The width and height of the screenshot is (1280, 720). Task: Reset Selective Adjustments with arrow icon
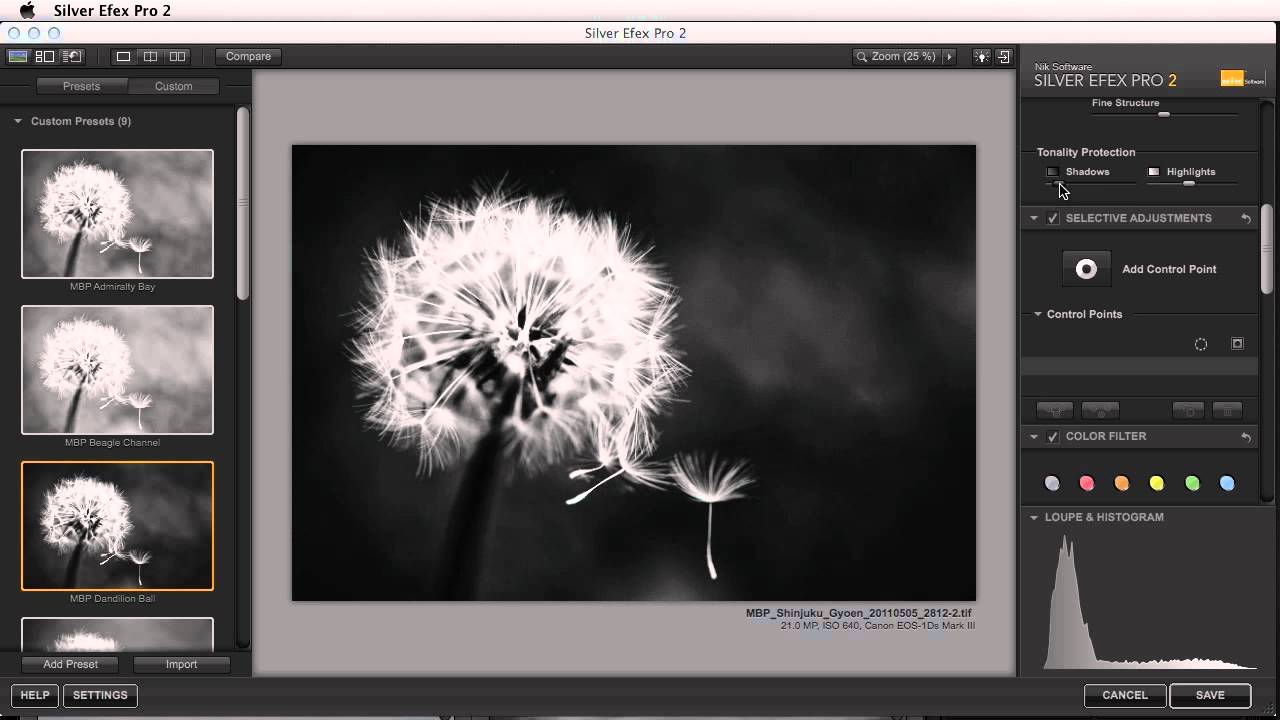[x=1246, y=218]
